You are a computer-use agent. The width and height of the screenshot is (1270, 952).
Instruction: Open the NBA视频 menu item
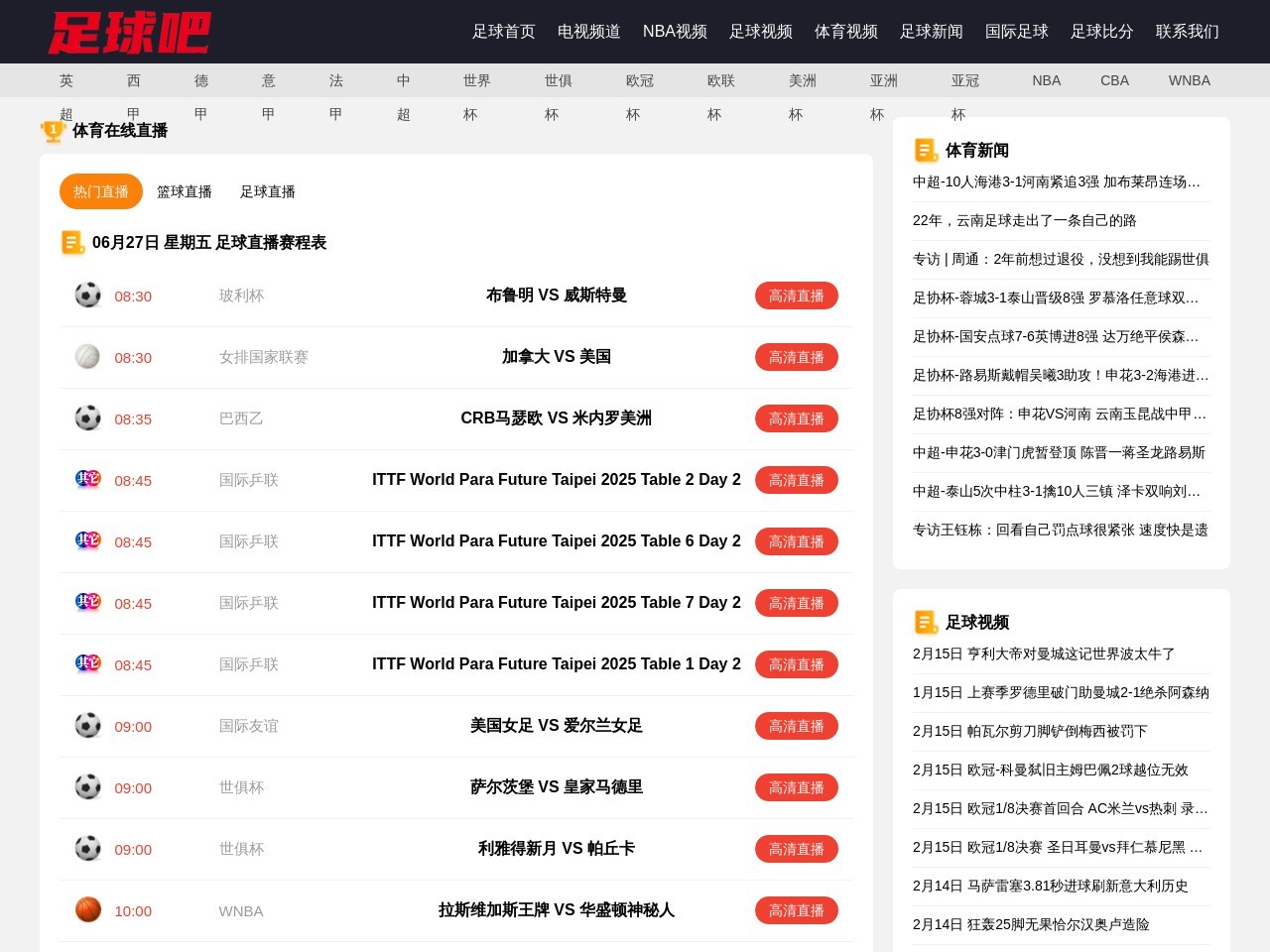pos(674,32)
